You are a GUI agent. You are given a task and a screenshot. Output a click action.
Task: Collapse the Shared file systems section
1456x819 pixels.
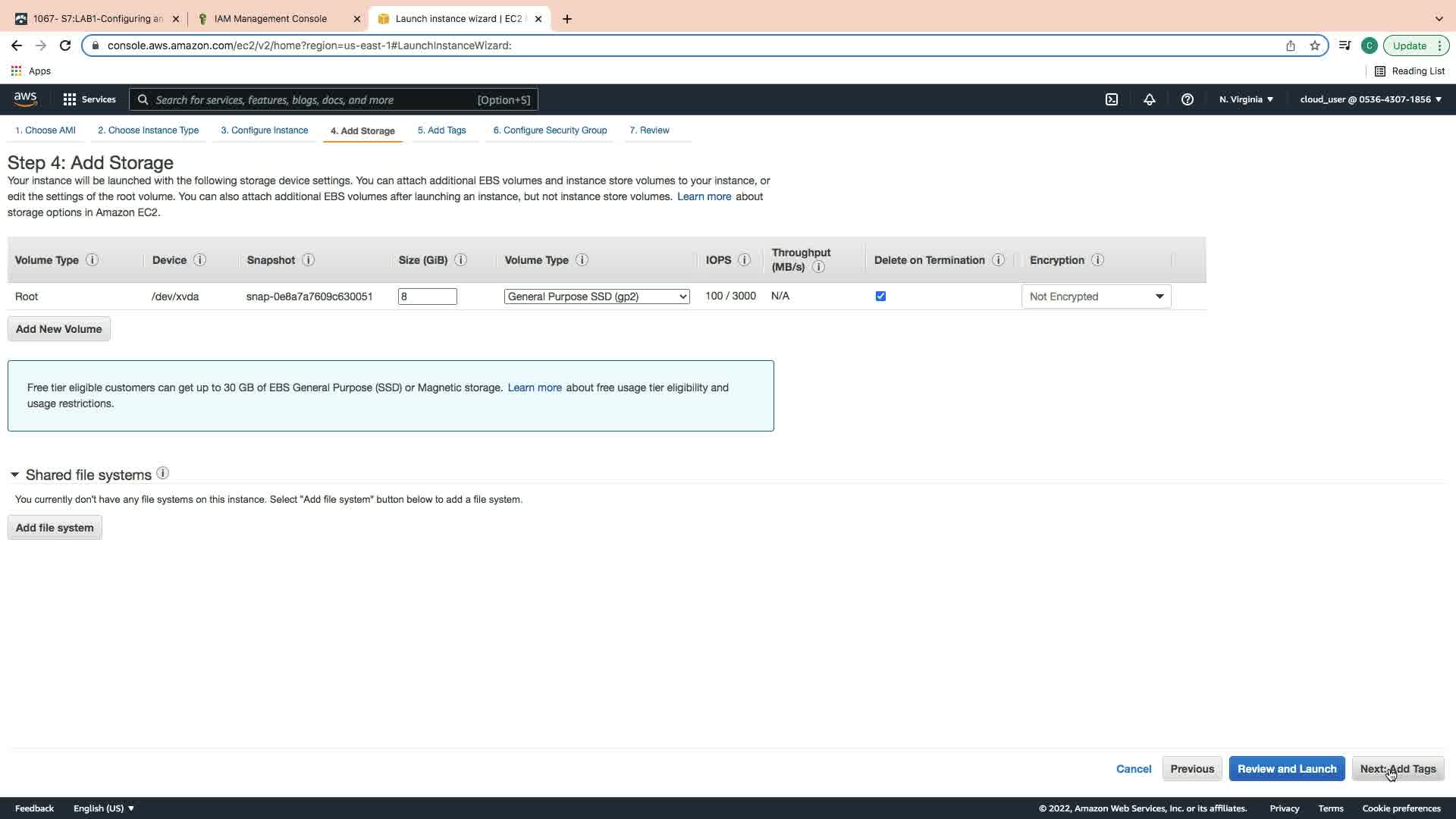14,475
